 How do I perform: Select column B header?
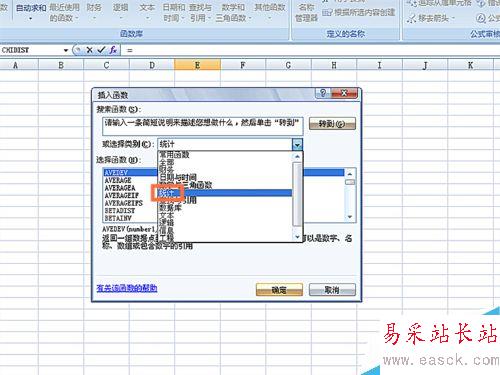pos(61,65)
